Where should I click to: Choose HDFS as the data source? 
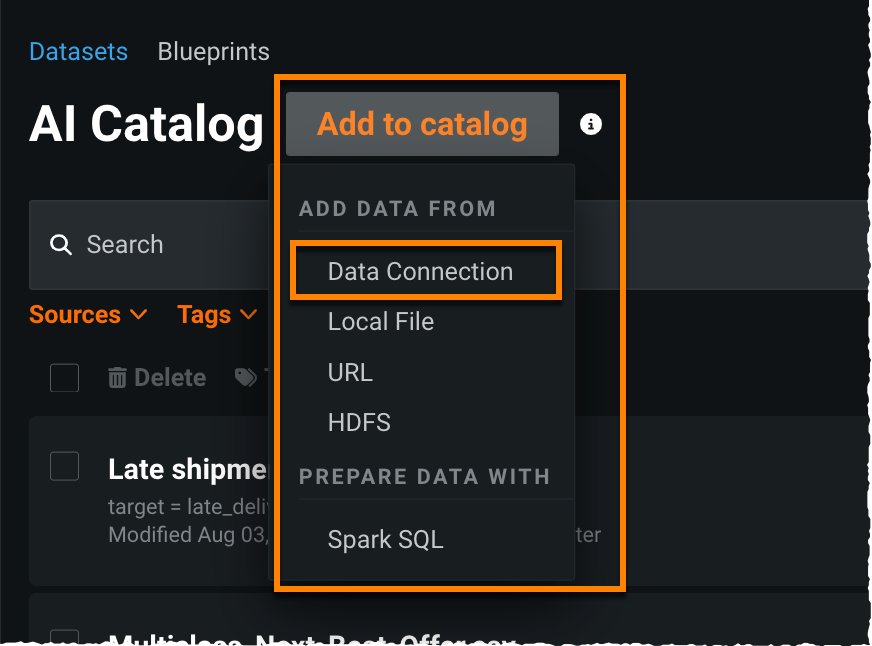click(x=359, y=422)
